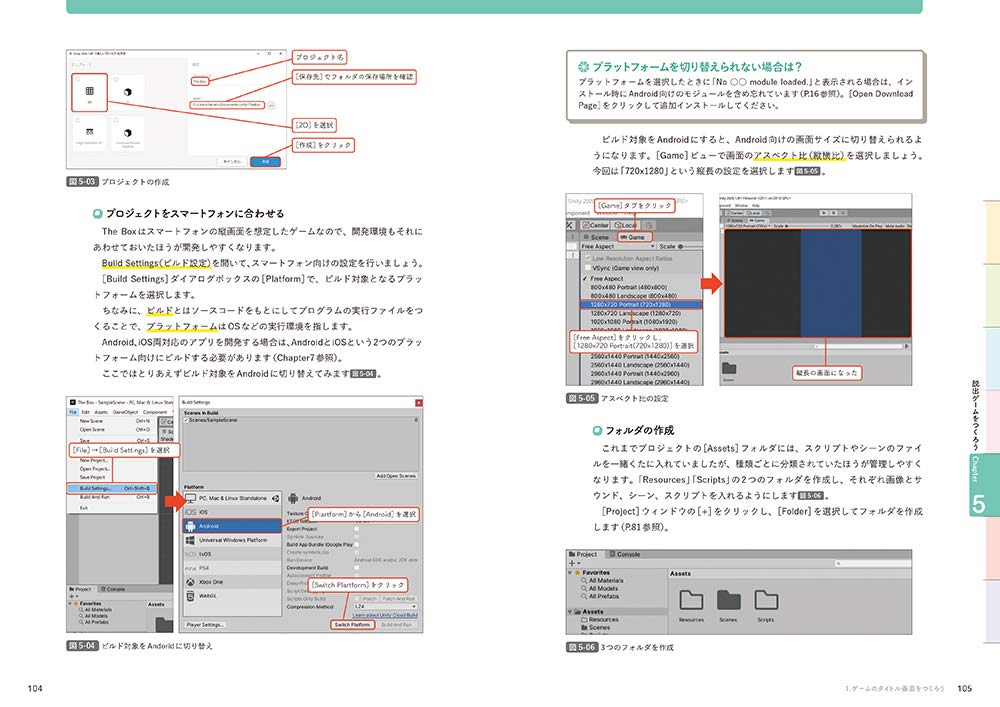Open the Resources folder icon in Assets grid

click(x=691, y=600)
